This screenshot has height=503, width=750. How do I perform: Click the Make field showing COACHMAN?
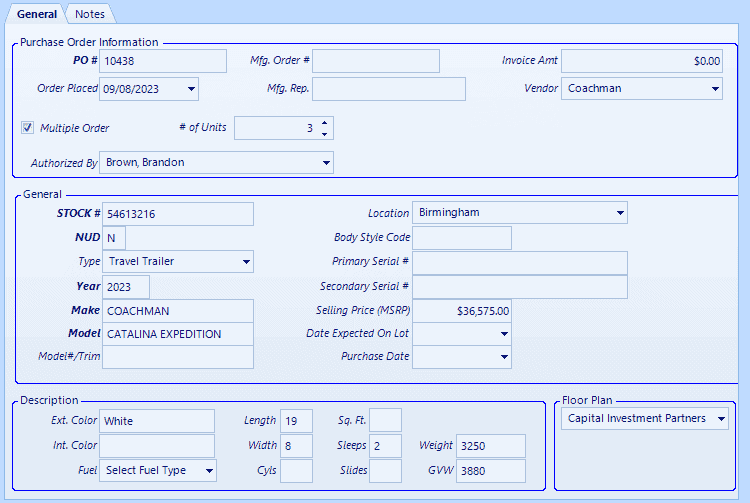coord(178,311)
